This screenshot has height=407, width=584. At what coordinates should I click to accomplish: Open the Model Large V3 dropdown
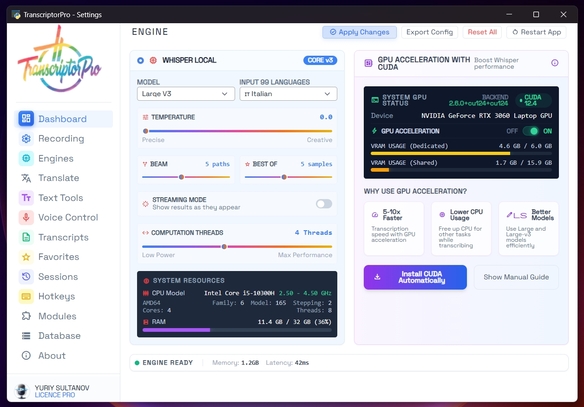[x=185, y=94]
